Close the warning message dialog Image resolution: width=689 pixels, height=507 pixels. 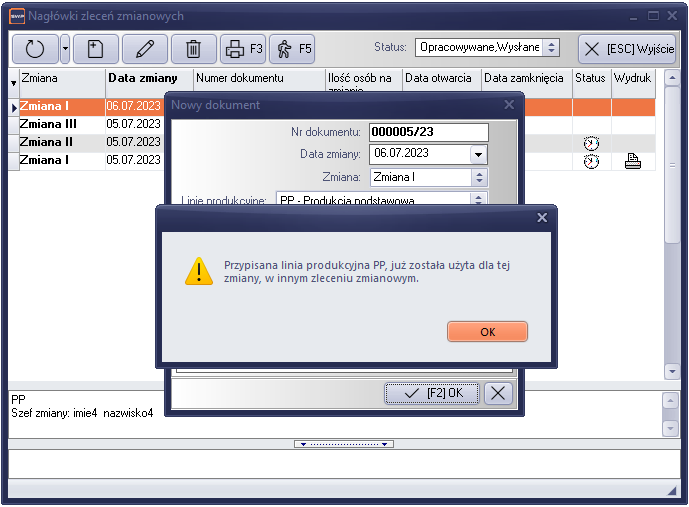point(542,217)
